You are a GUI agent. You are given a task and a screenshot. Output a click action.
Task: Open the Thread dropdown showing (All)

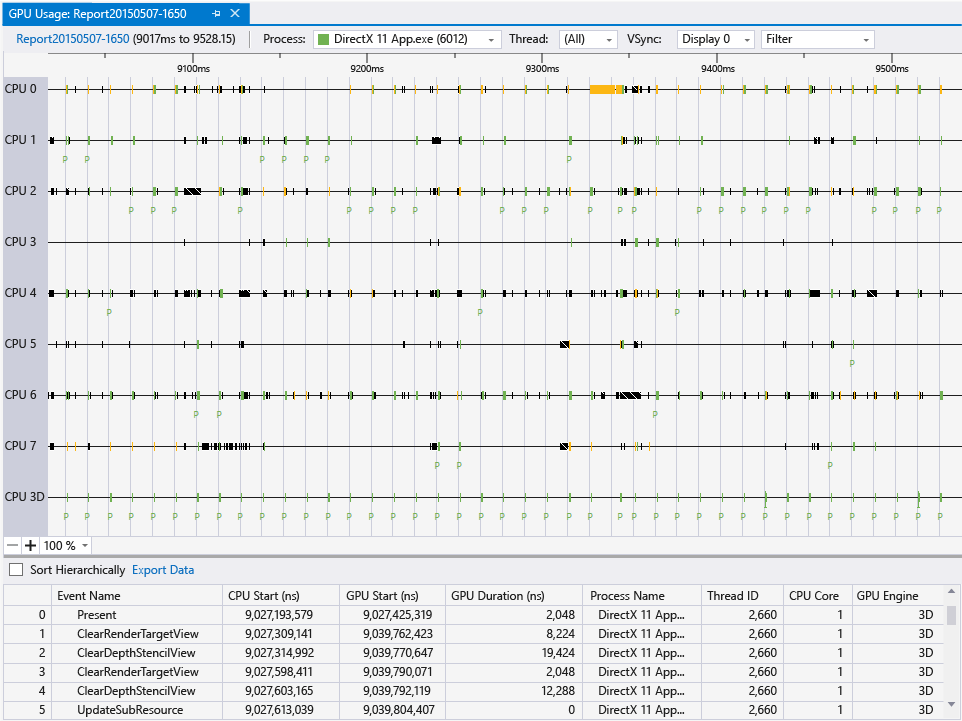pyautogui.click(x=608, y=39)
